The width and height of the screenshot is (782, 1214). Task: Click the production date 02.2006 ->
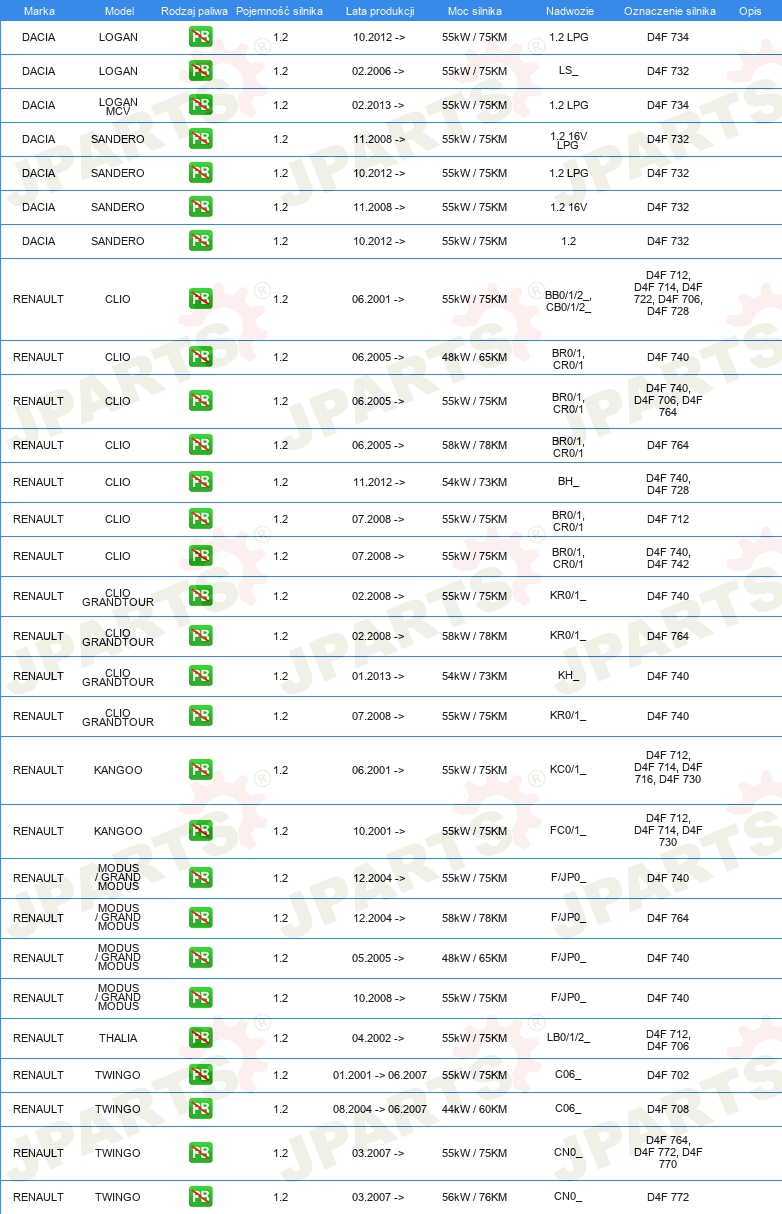(x=378, y=71)
